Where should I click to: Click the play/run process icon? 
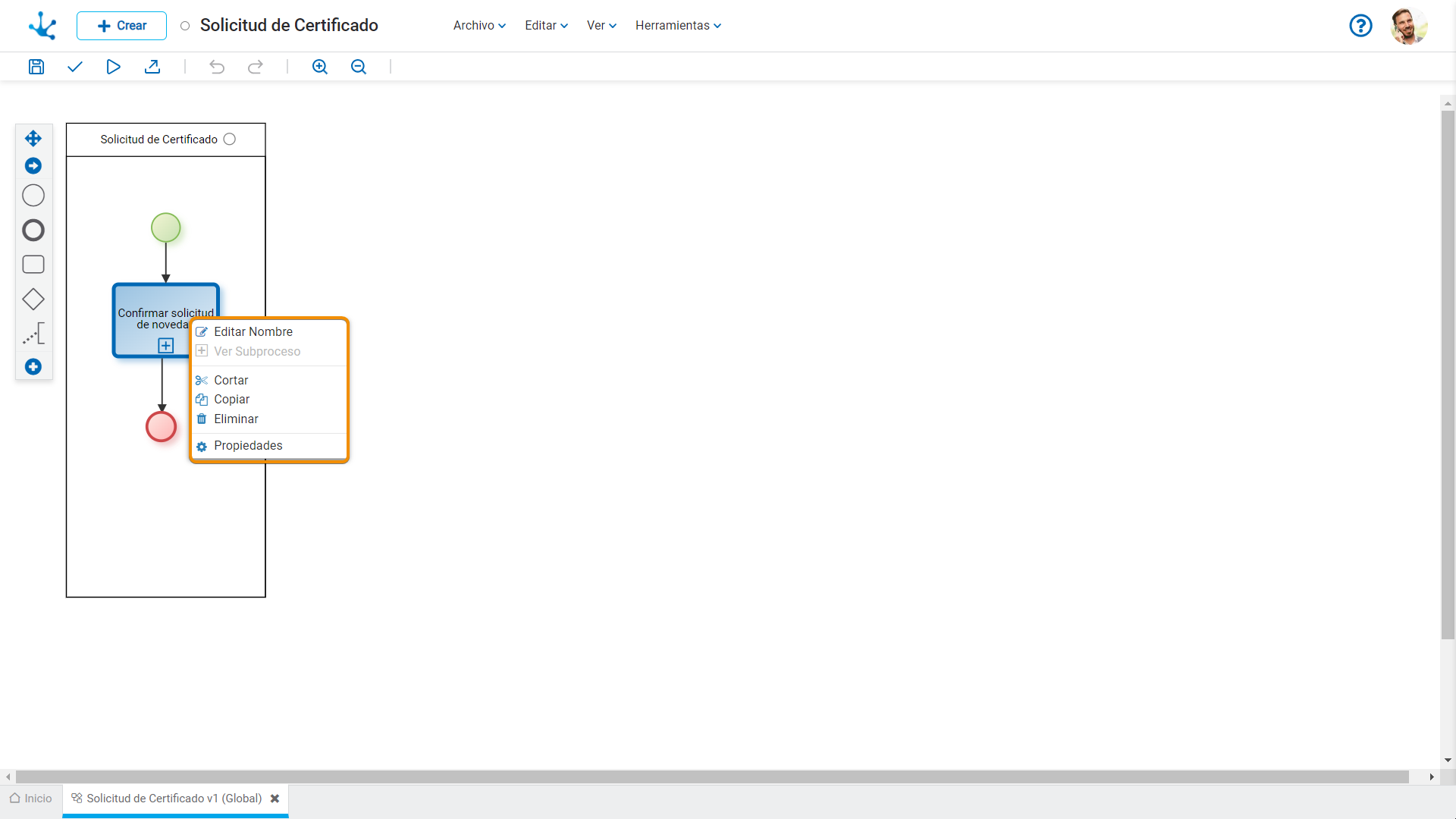coord(113,67)
